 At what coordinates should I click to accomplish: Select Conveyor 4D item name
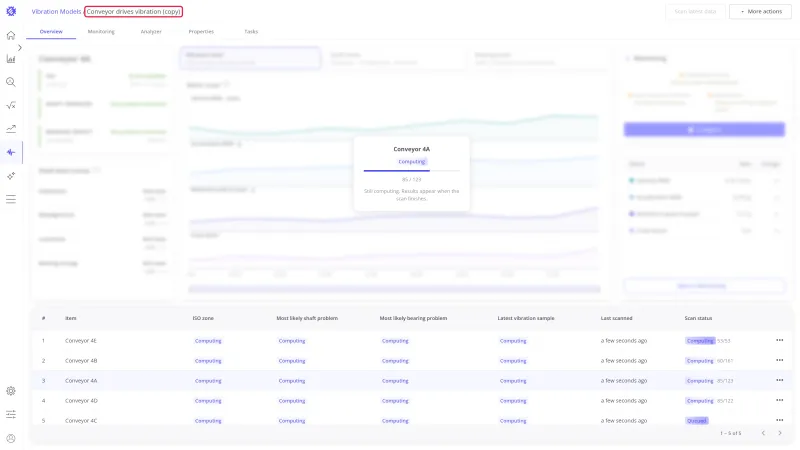click(81, 401)
